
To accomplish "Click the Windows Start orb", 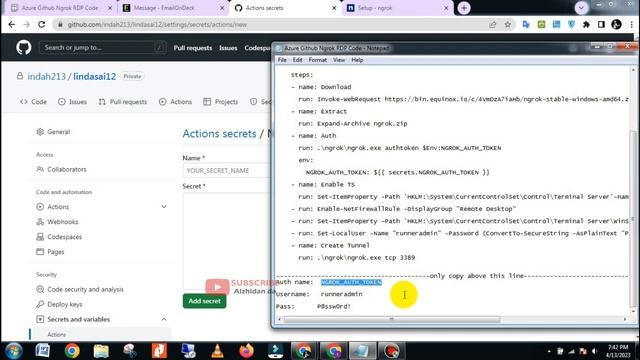I will click(14, 351).
